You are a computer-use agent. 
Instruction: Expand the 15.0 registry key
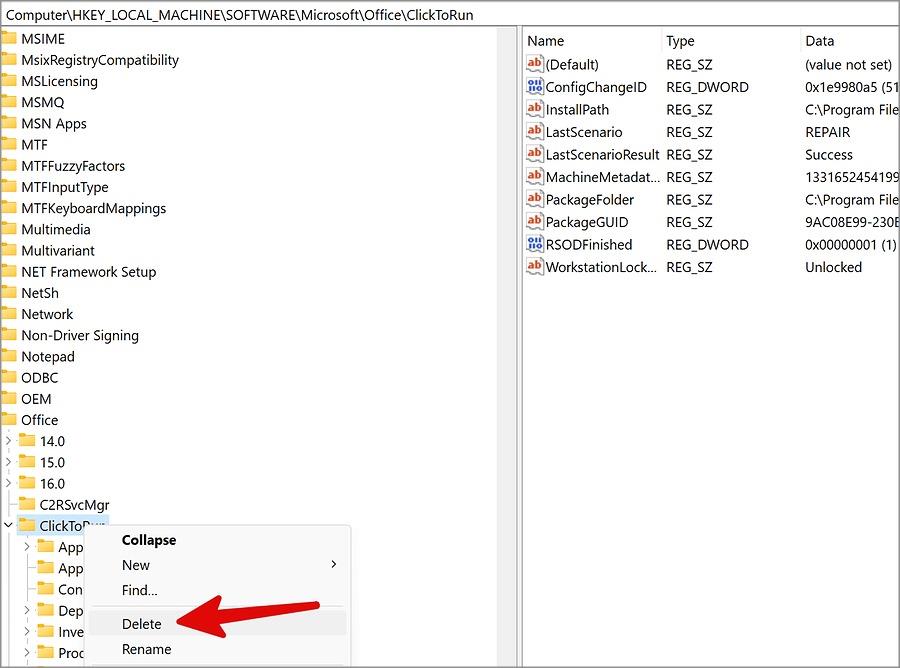point(8,462)
